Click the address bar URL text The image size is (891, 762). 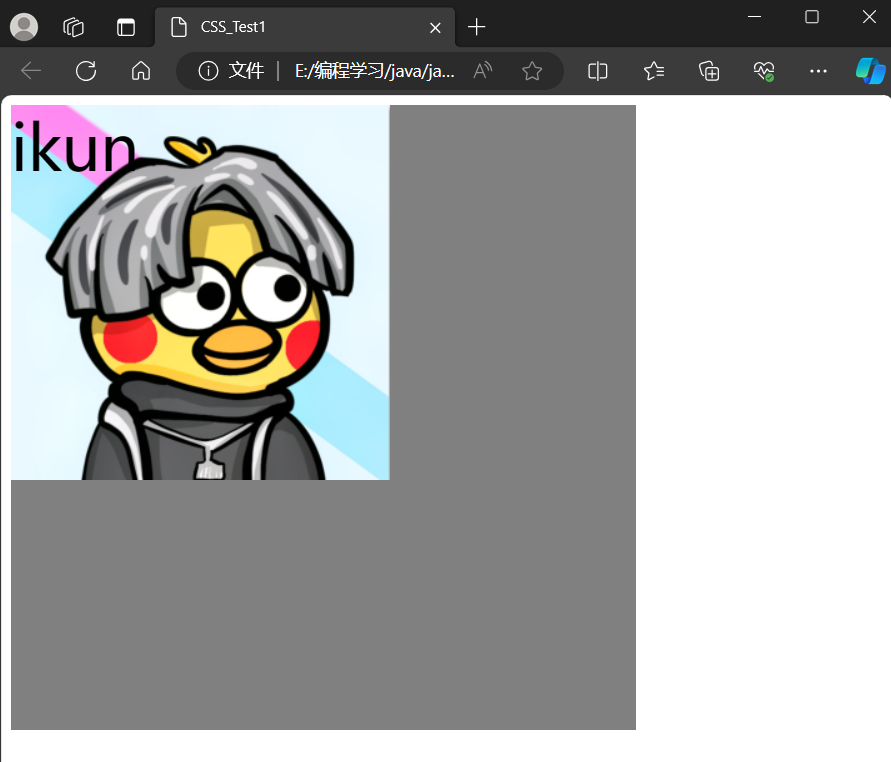(374, 71)
